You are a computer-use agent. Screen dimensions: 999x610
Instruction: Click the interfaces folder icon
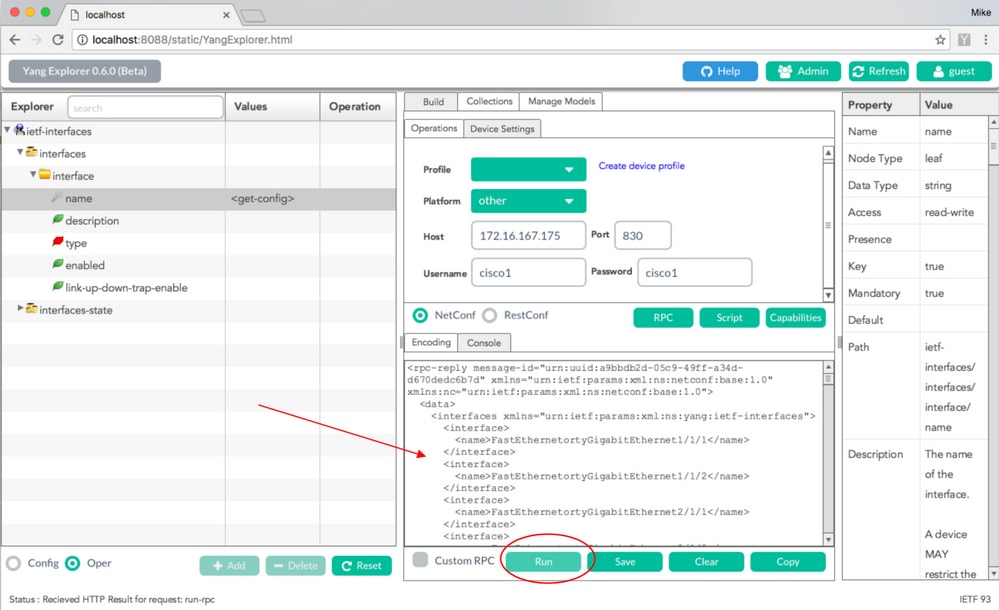point(32,152)
